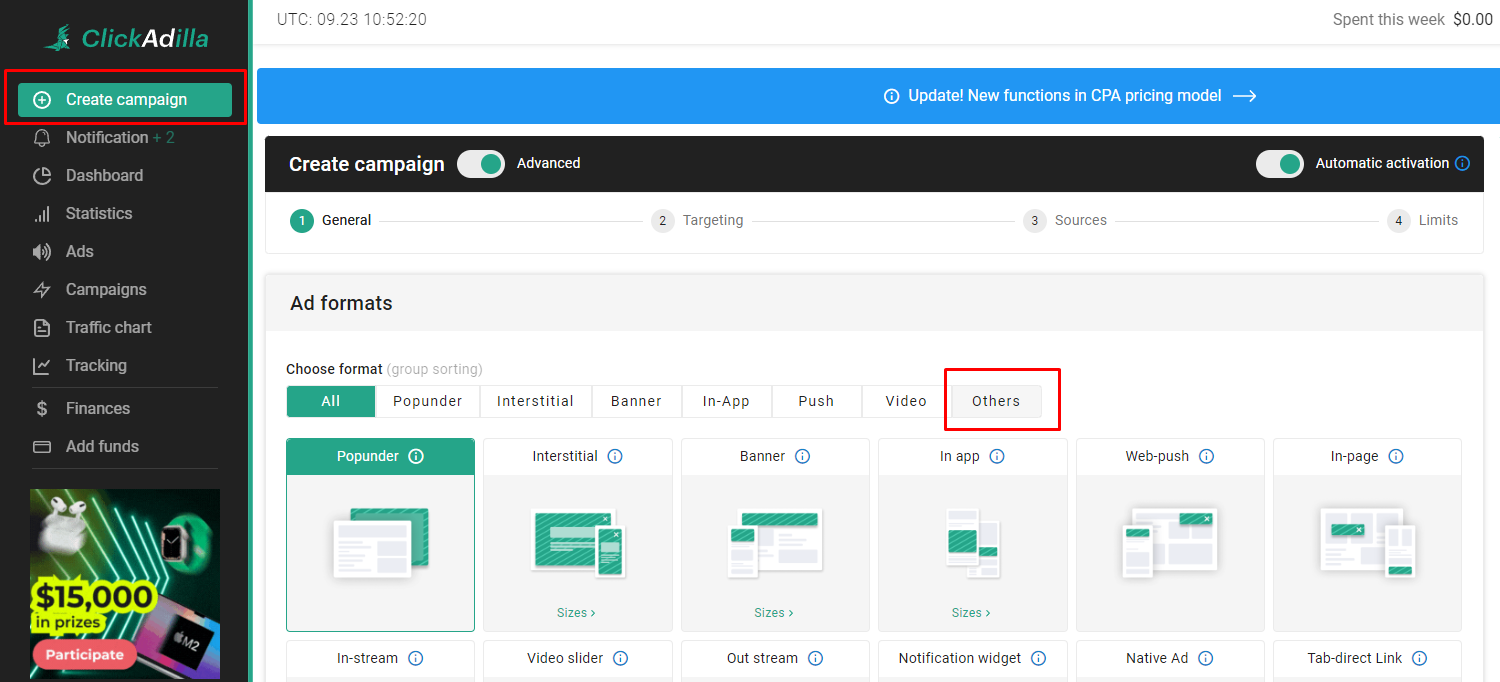1500x682 pixels.
Task: Select the Push format tab
Action: click(816, 400)
